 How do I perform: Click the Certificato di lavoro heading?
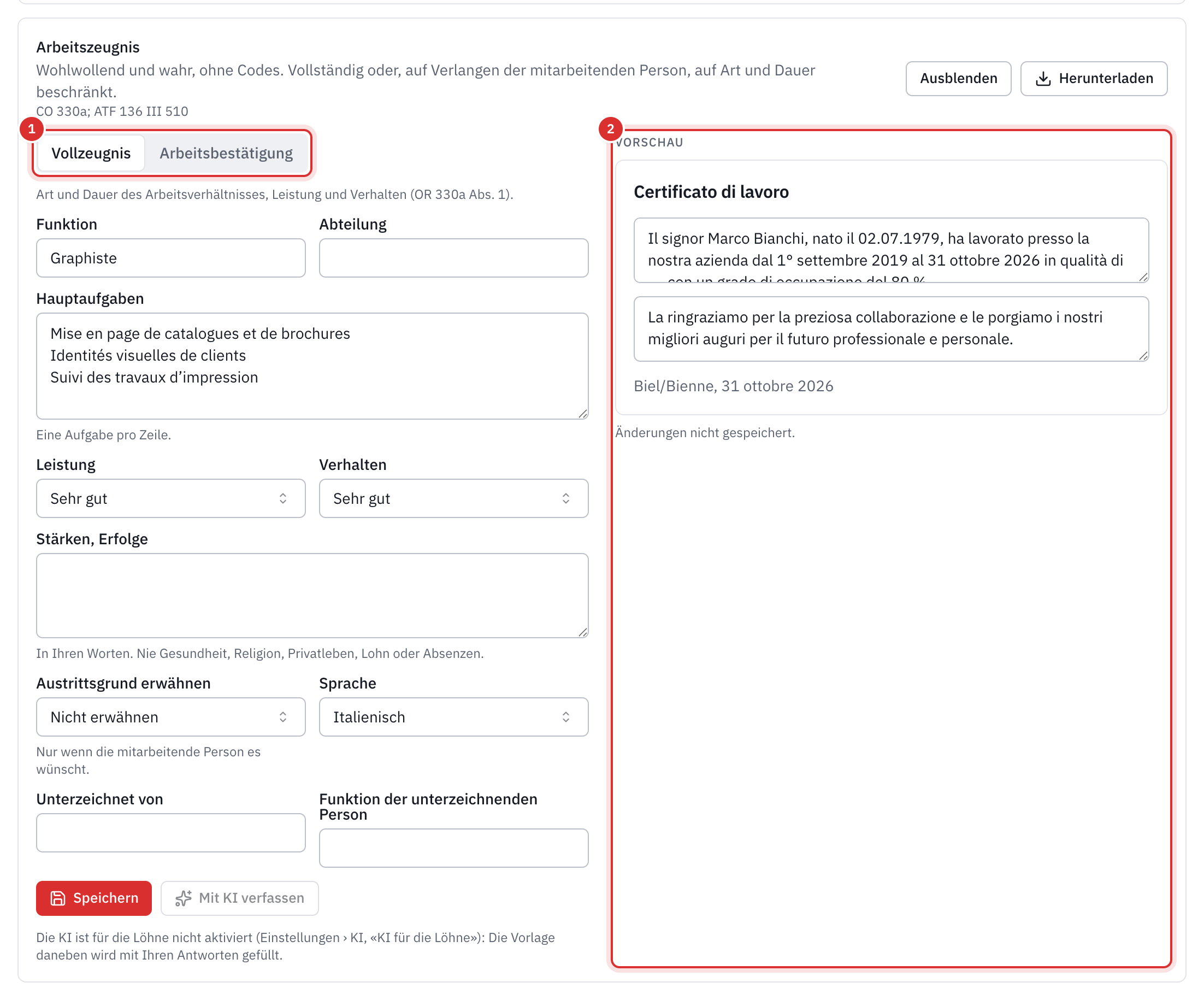tap(711, 191)
